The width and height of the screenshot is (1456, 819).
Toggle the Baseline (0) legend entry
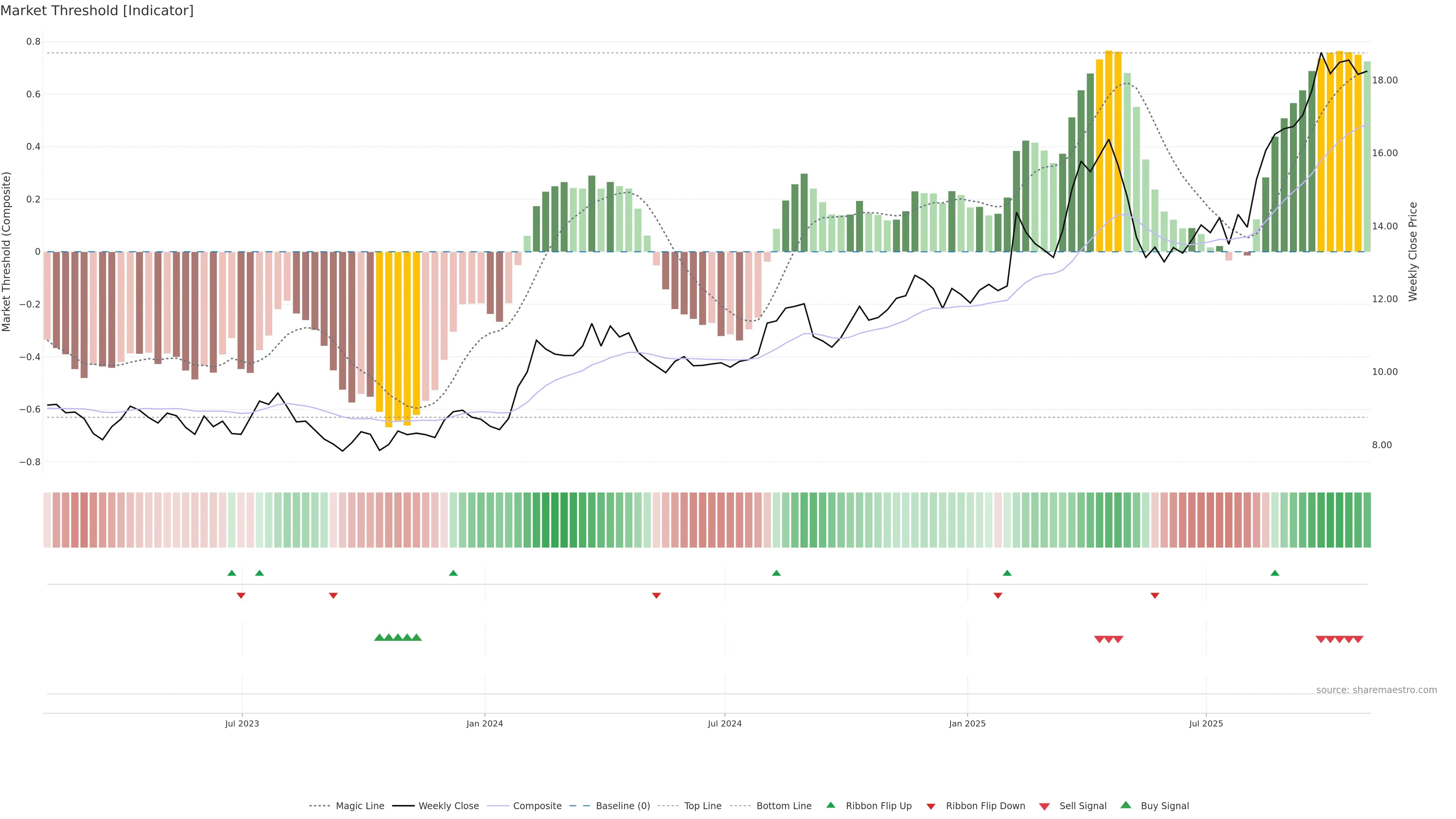[622, 805]
